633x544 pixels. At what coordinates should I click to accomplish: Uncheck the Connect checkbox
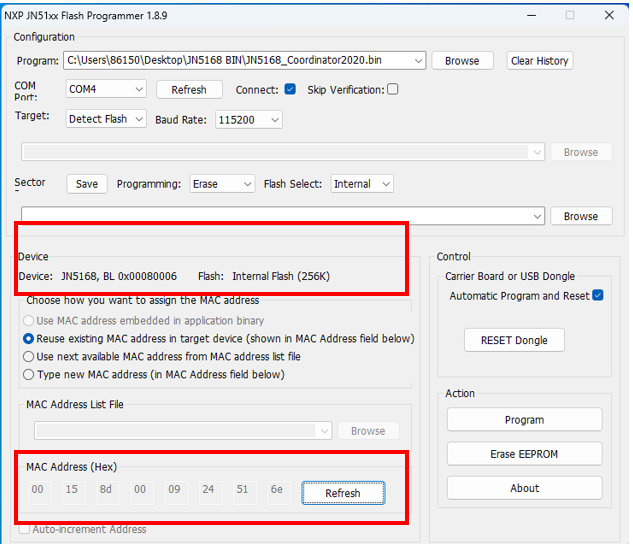tap(290, 89)
